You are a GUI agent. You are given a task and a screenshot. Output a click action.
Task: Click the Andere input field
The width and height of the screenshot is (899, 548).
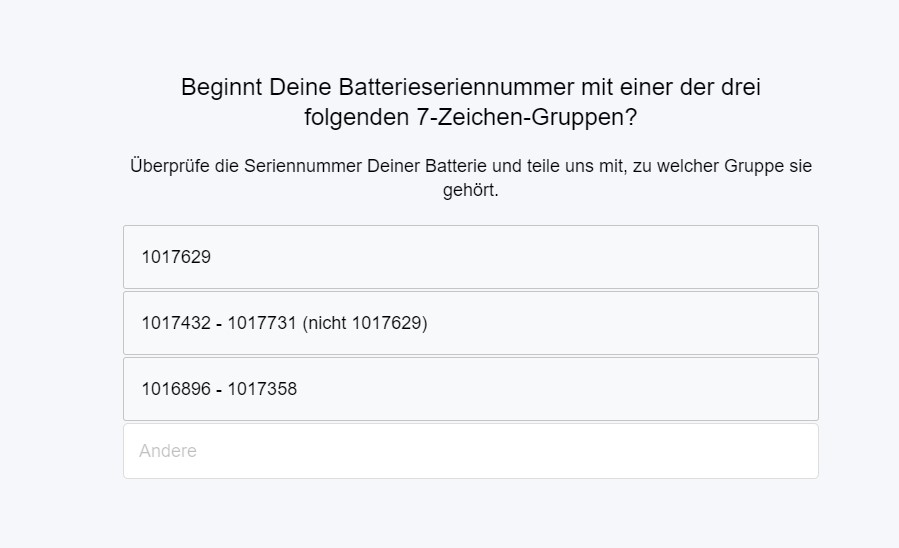tap(470, 451)
